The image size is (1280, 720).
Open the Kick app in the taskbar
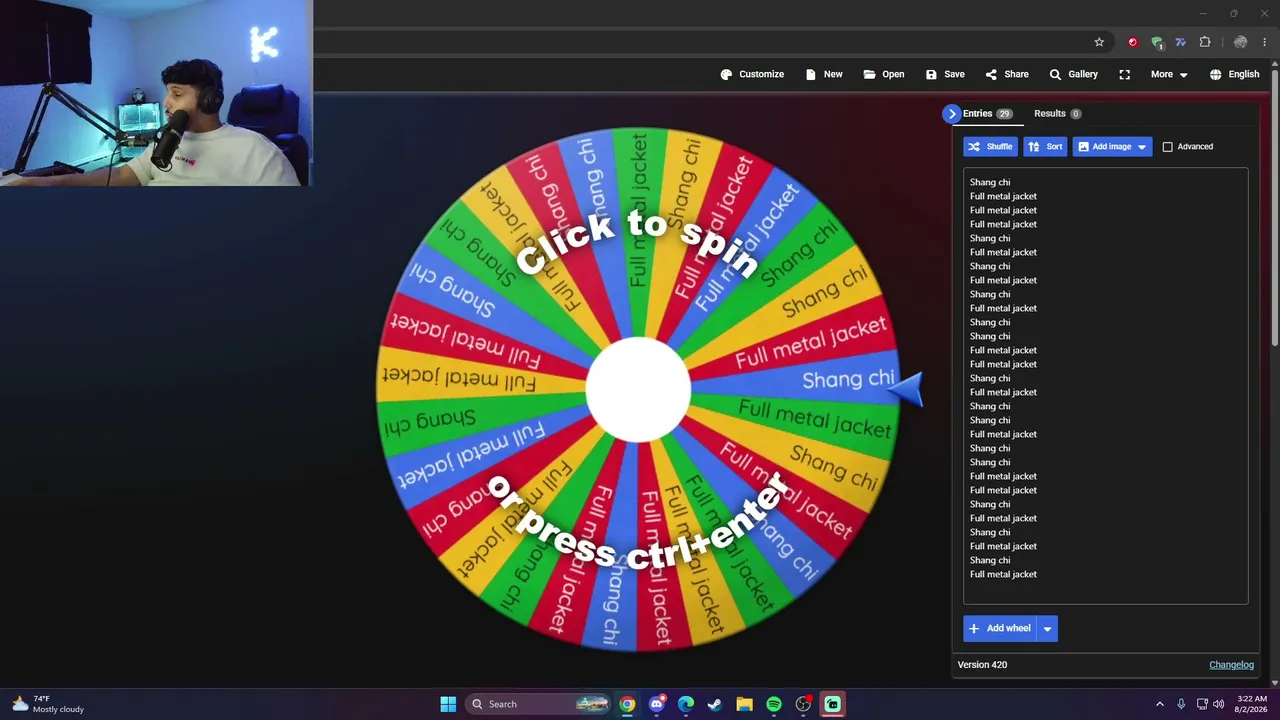click(832, 704)
